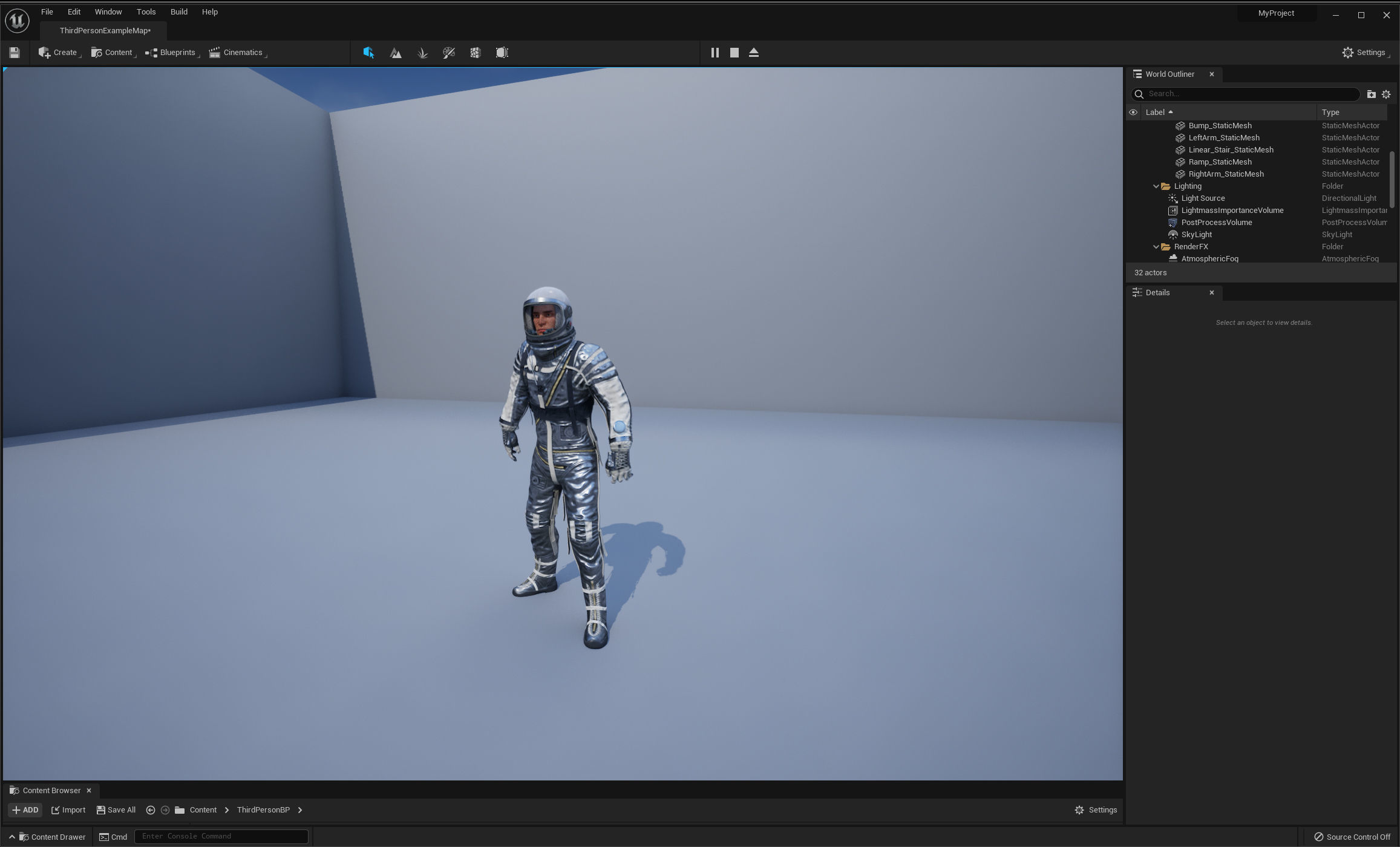The width and height of the screenshot is (1400, 847).
Task: Select the Light Source actor icon
Action: [1173, 198]
